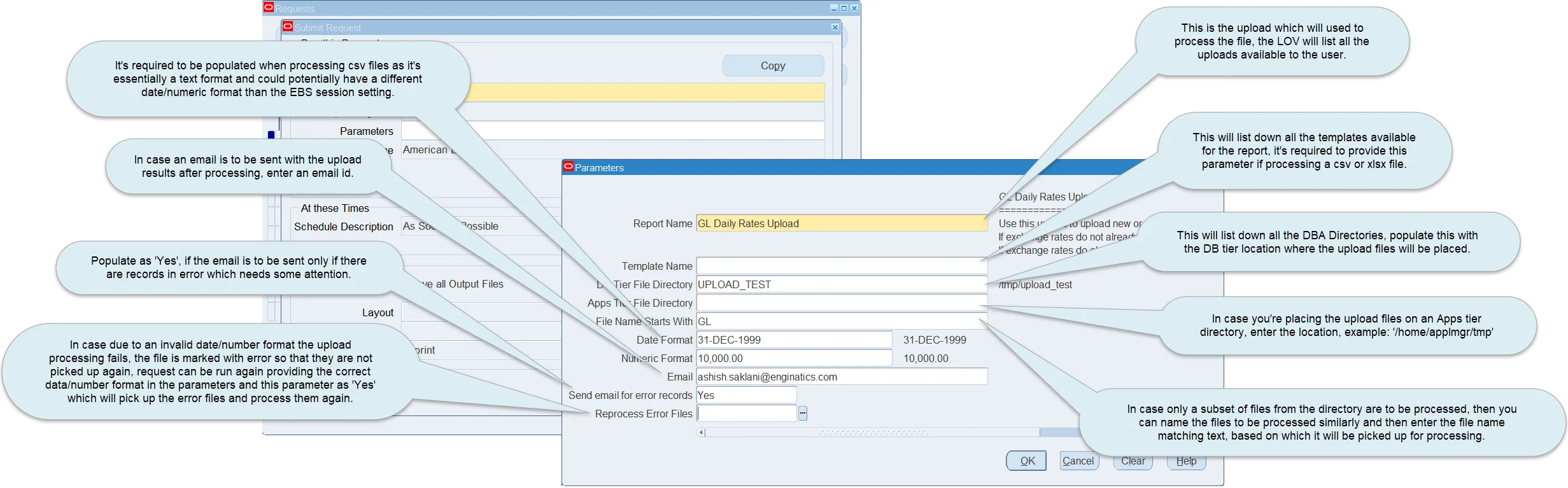The width and height of the screenshot is (1568, 488).
Task: Click the DB Tier File Directory field
Action: click(x=842, y=284)
